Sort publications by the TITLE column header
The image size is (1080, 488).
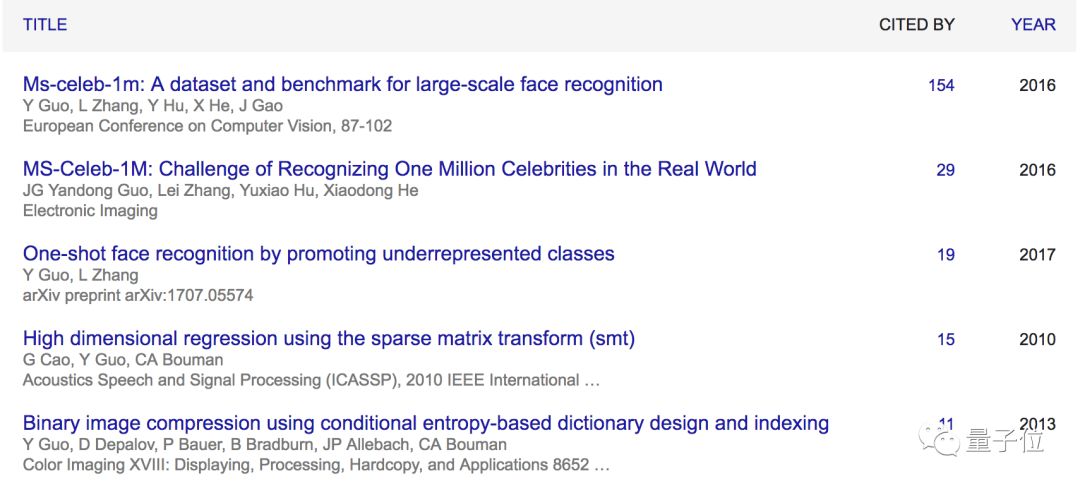[45, 25]
